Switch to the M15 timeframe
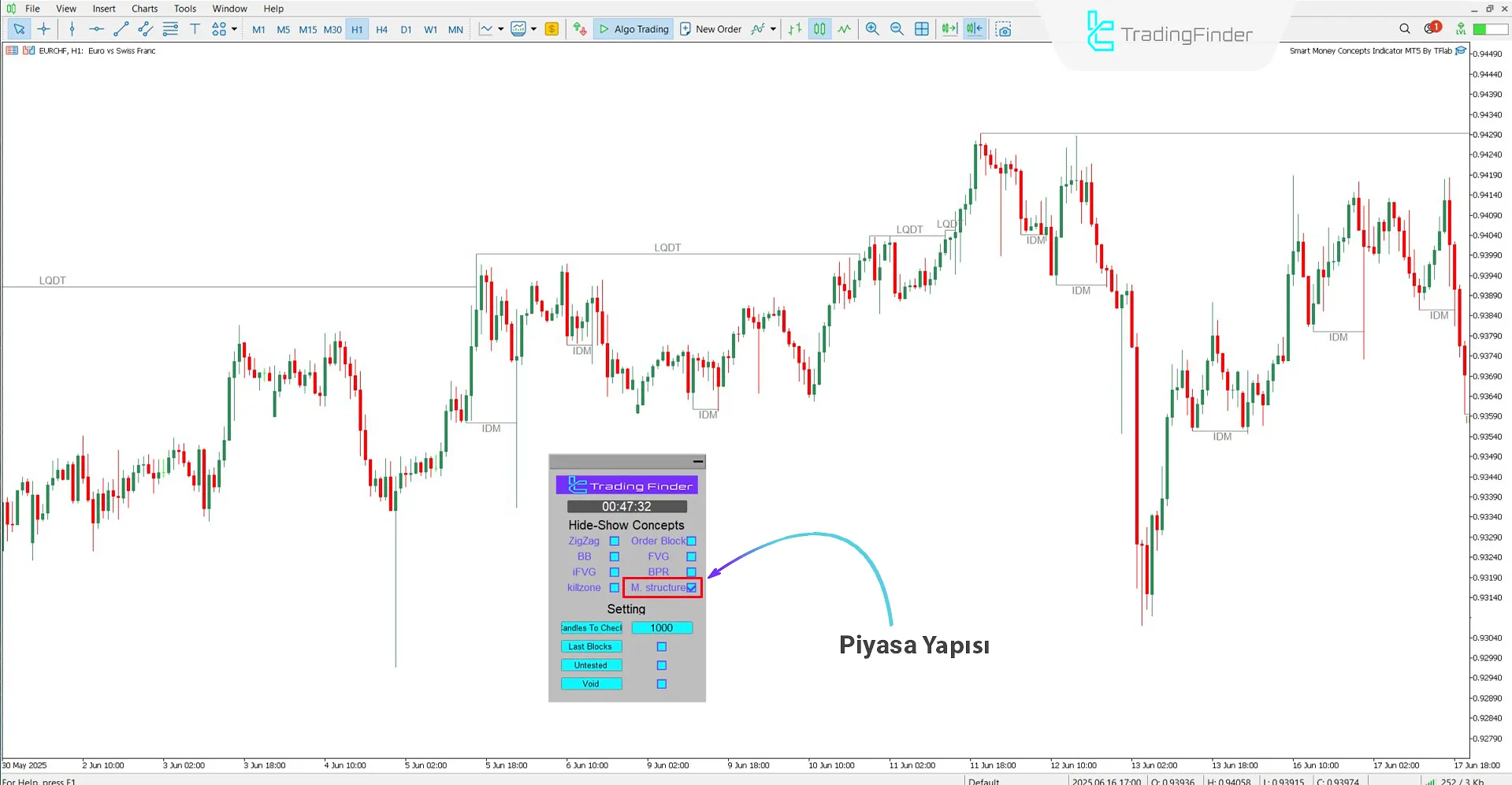1512x785 pixels. tap(307, 30)
